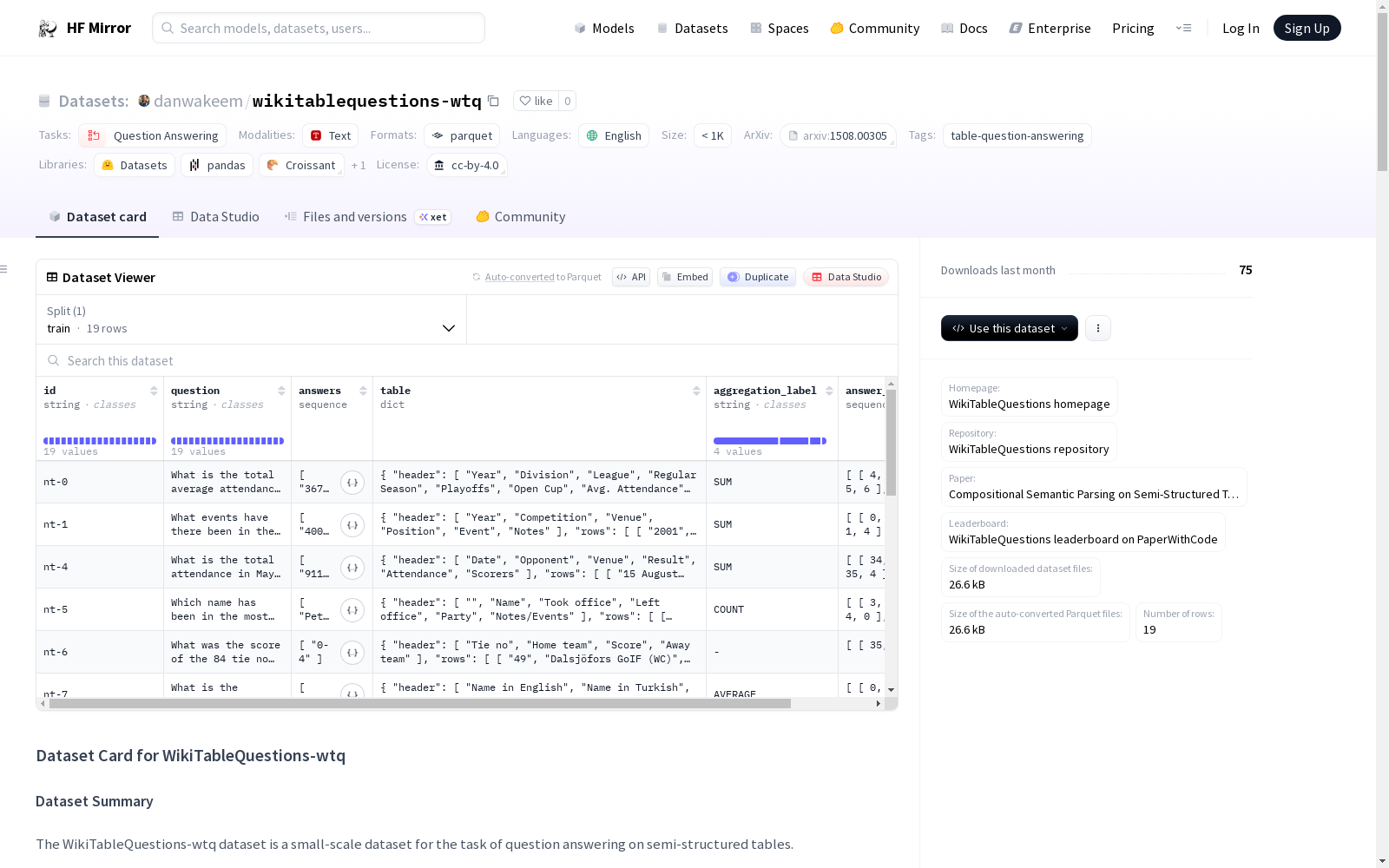Viewport: 1389px width, 868px height.
Task: Copy dataset name with the copy icon
Action: tap(493, 101)
